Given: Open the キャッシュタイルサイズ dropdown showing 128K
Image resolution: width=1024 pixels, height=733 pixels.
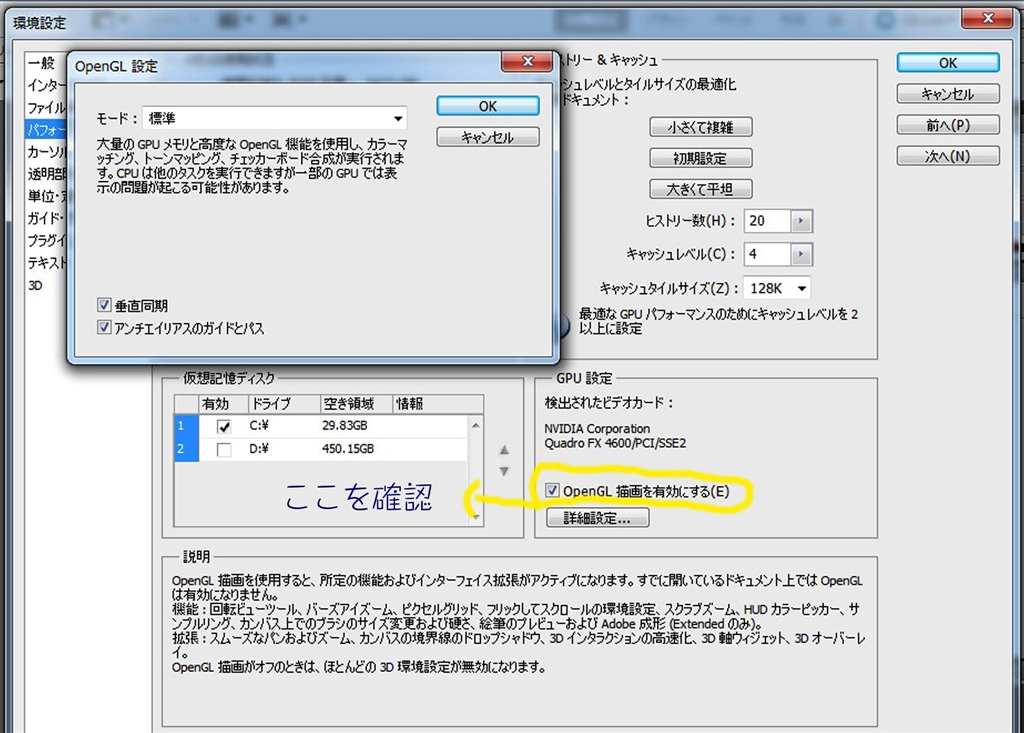Looking at the screenshot, I should pos(778,288).
